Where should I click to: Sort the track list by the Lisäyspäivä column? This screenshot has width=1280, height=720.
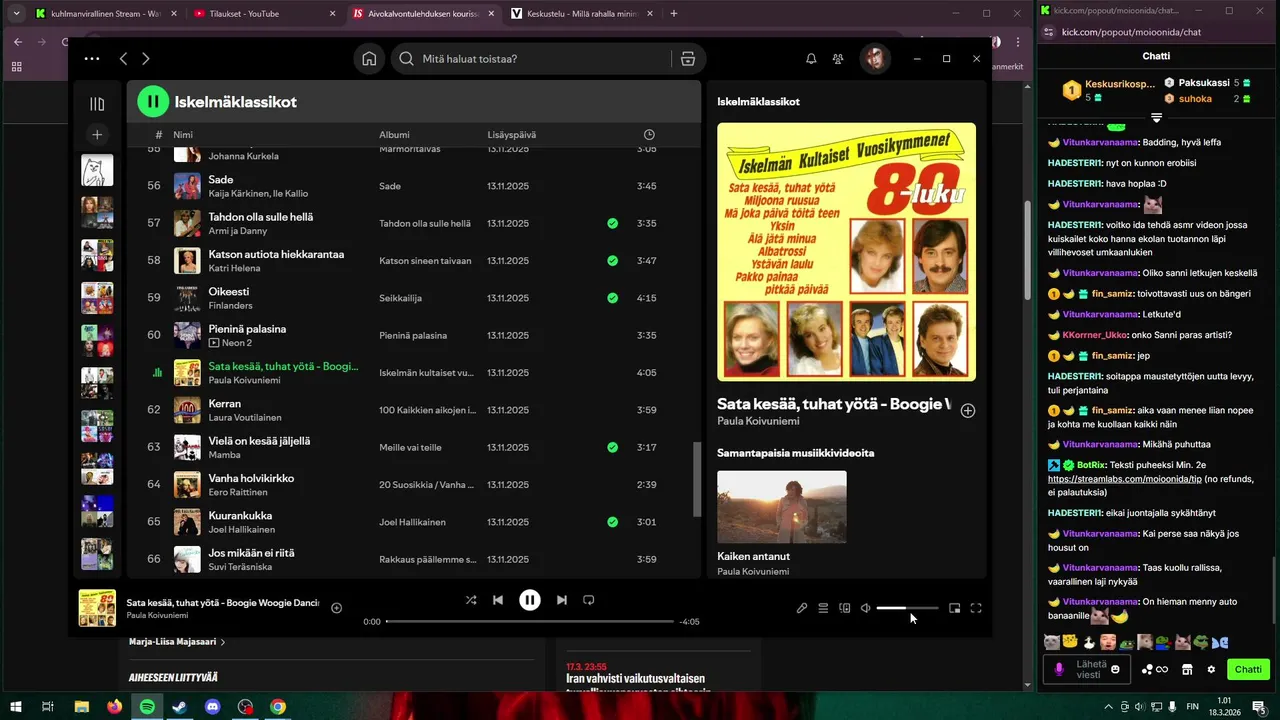click(512, 135)
